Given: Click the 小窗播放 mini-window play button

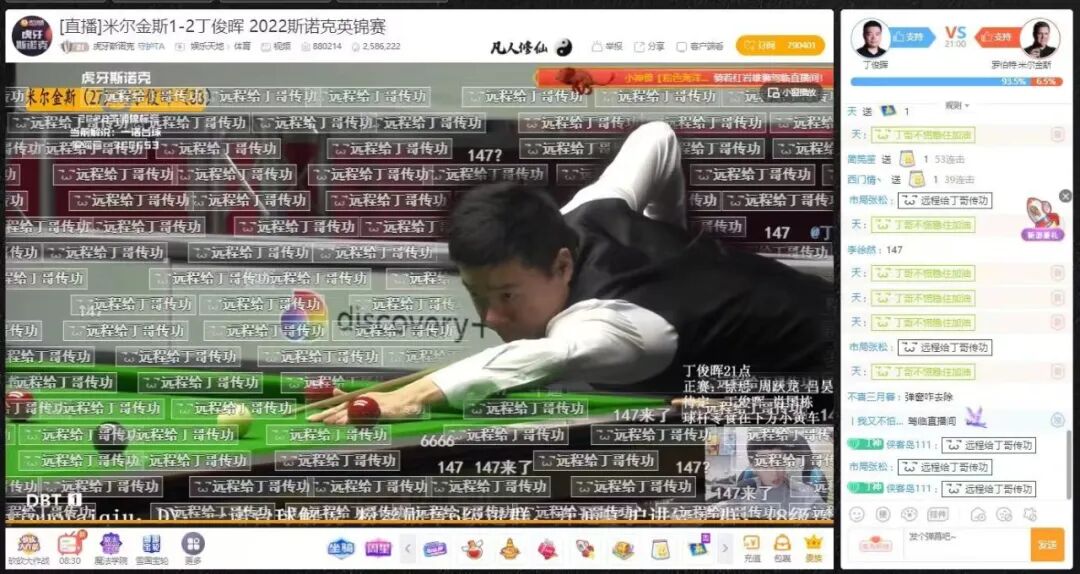Looking at the screenshot, I should (x=791, y=92).
